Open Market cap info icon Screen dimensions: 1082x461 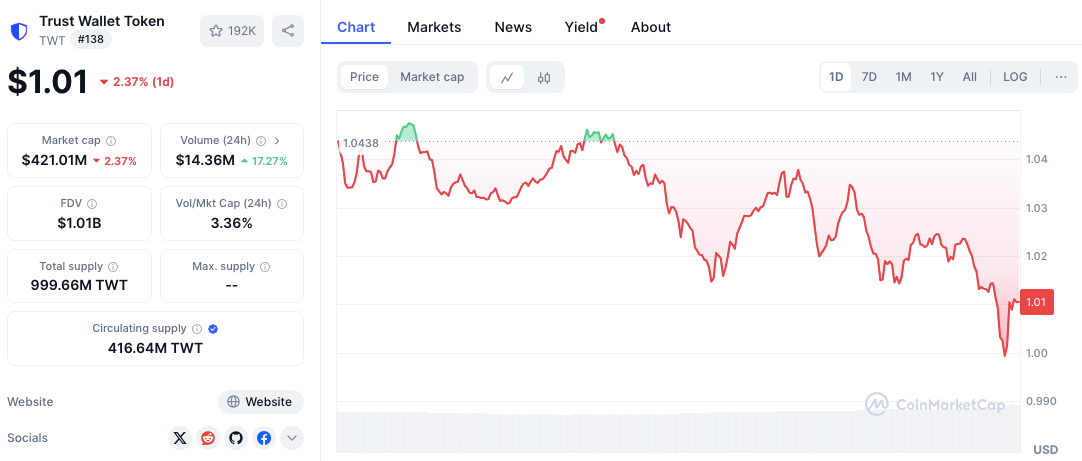(x=111, y=141)
